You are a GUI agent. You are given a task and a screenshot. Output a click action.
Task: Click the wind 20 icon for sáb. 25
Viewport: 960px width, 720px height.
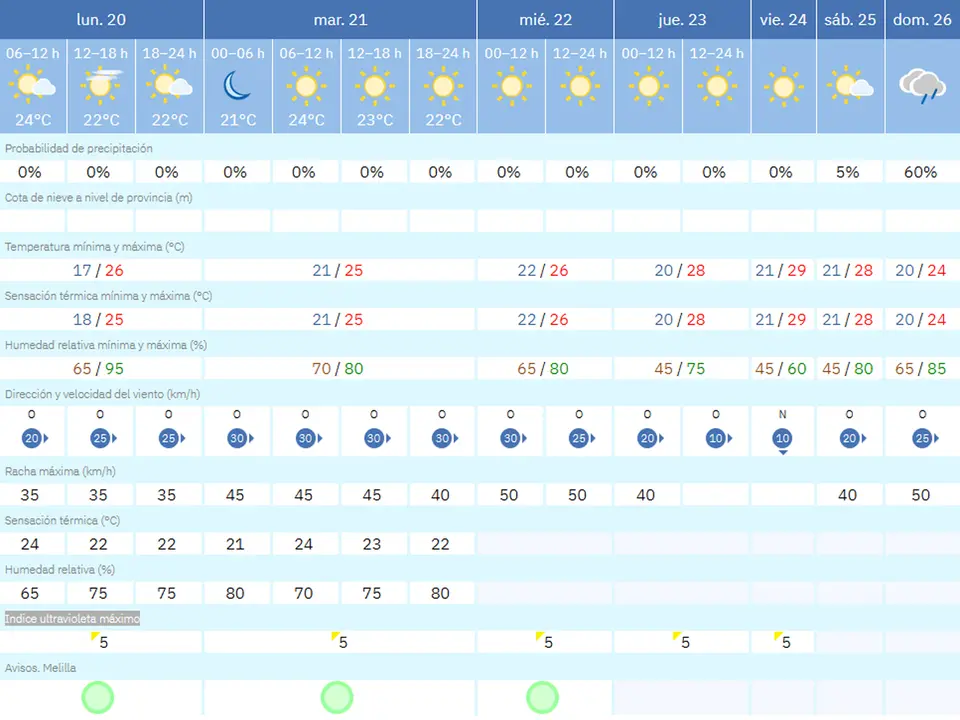[853, 438]
